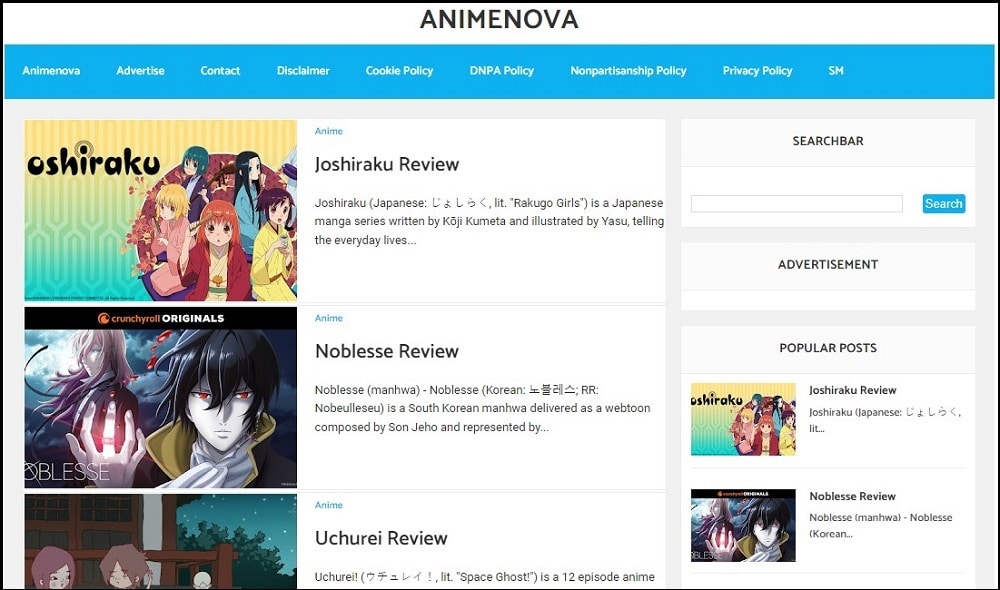Viewport: 1000px width, 590px height.
Task: Select Anime category above Noblesse Review
Action: point(328,318)
